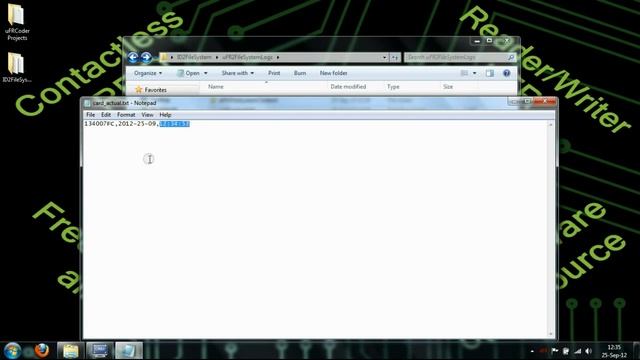Open Notepad Help menu

(165, 115)
